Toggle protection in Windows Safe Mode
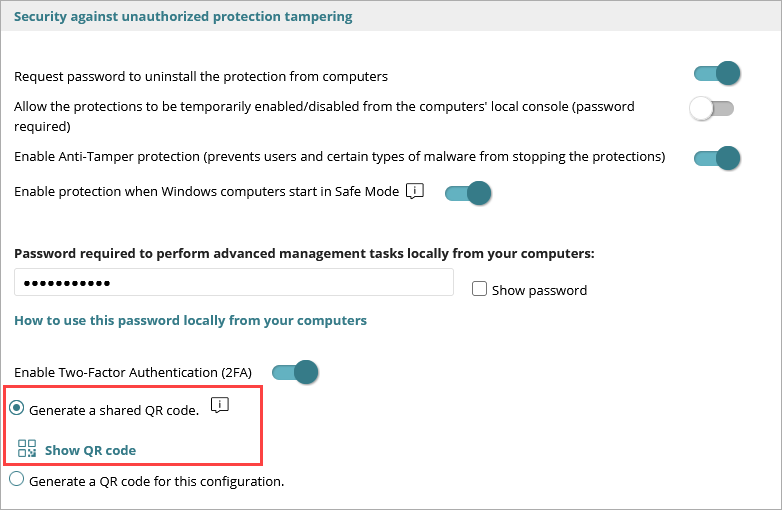782x510 pixels. [x=467, y=192]
